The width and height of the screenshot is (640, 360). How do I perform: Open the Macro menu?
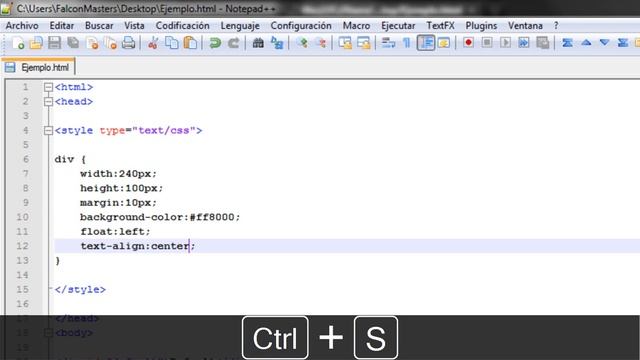point(356,26)
